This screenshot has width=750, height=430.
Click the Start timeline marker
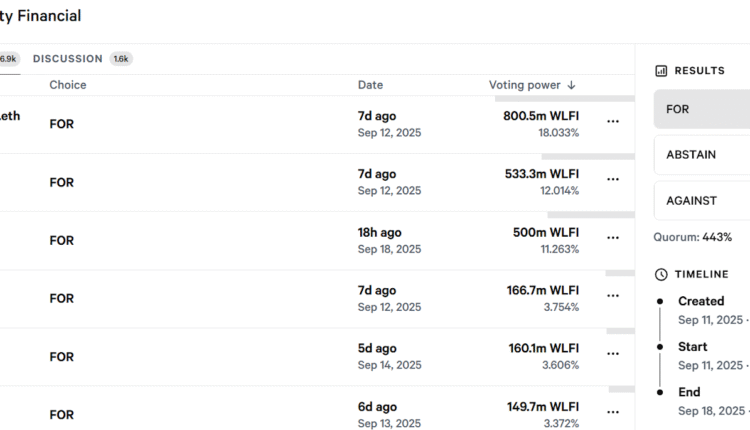(x=659, y=347)
